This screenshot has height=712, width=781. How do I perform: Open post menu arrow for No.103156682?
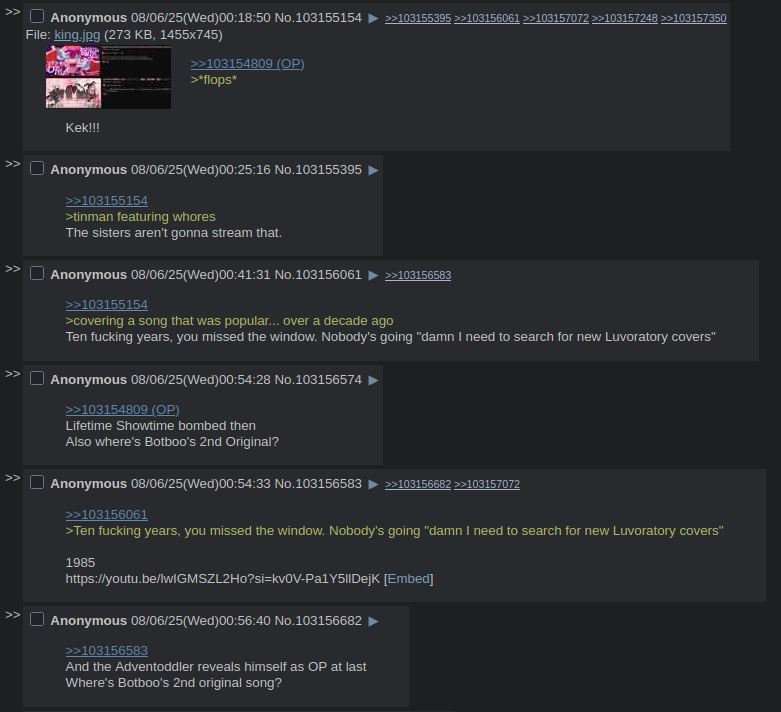pyautogui.click(x=373, y=621)
